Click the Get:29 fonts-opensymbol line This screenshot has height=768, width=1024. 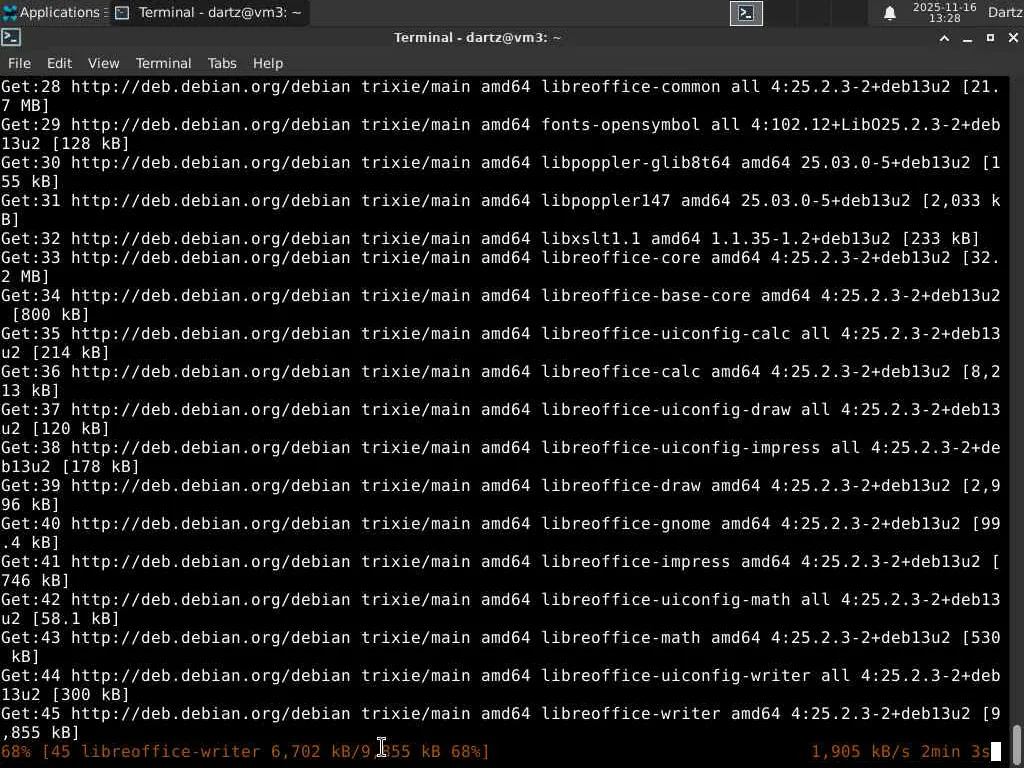pos(500,134)
